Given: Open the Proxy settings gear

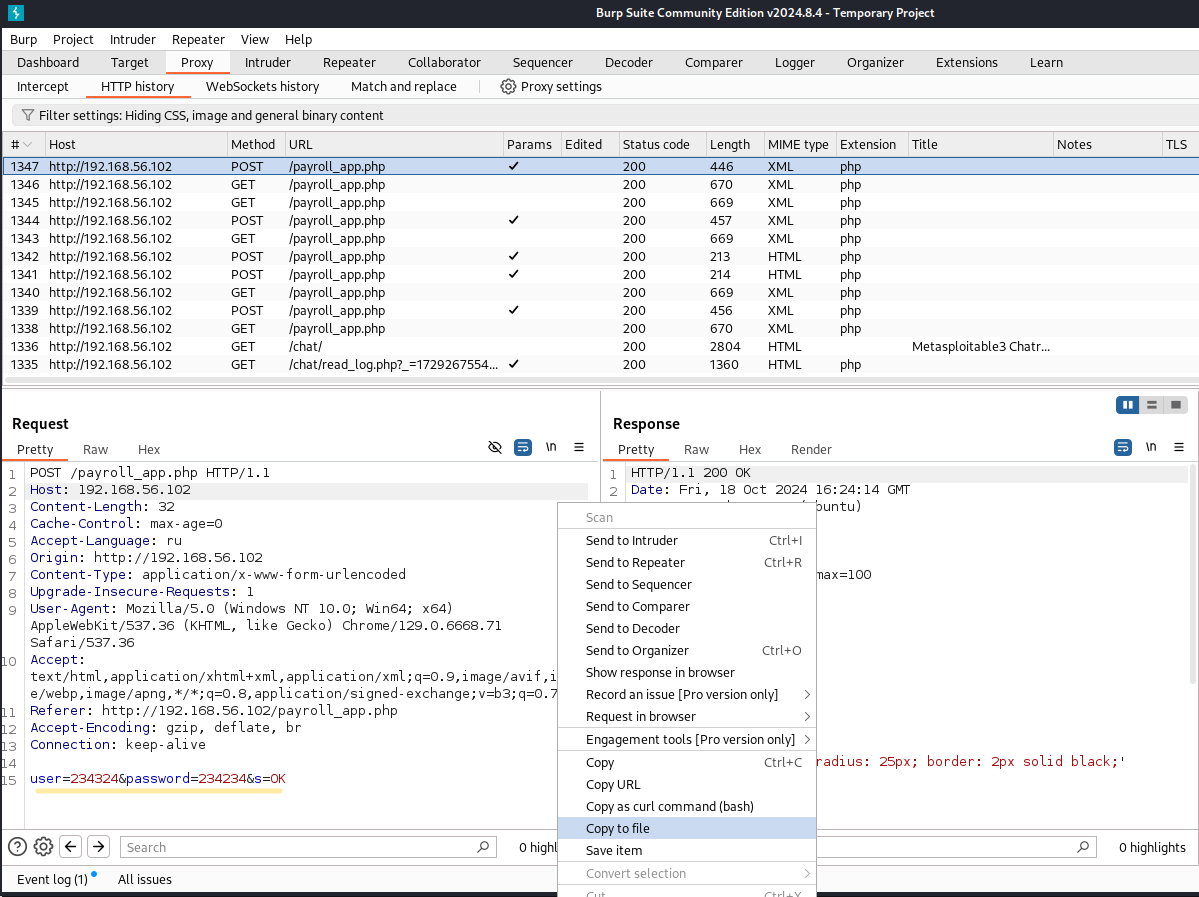Looking at the screenshot, I should point(508,87).
